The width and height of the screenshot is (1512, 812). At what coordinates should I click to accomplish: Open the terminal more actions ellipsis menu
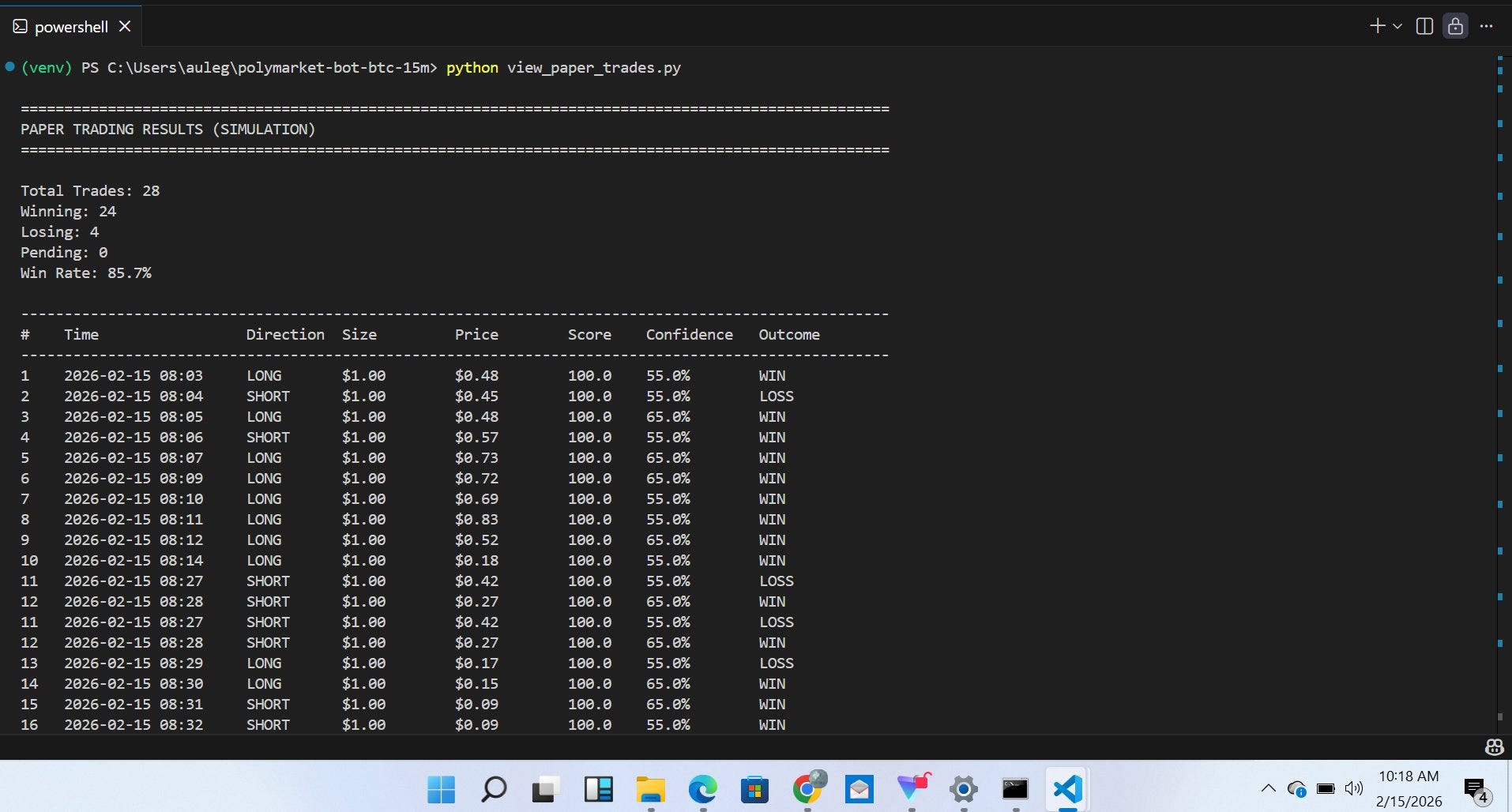(1488, 26)
